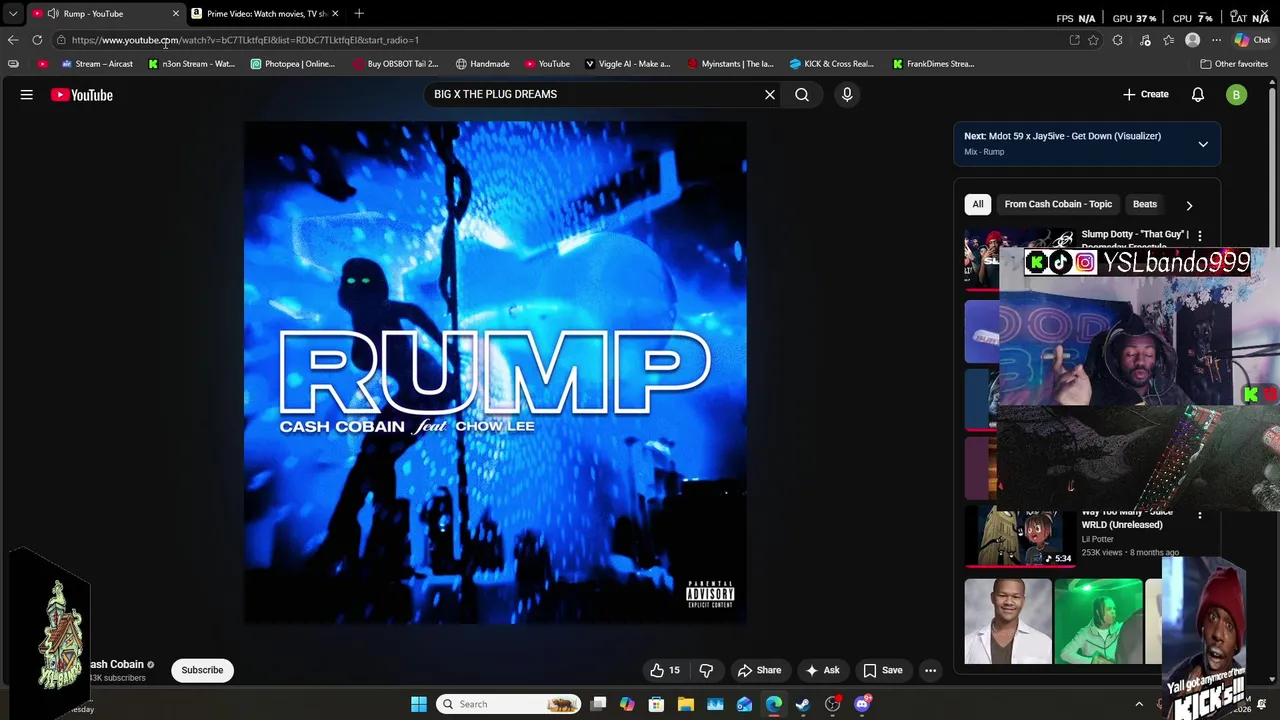Start voice search with microphone
Screen dimensions: 1280x720
pyautogui.click(x=847, y=95)
